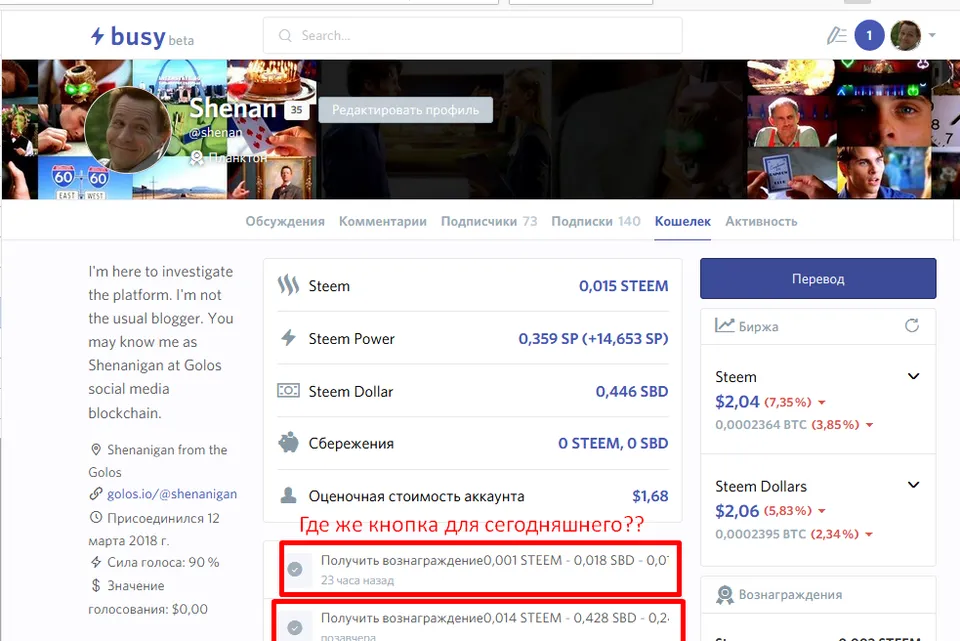Click the clock icon by Присоединился
Viewport: 960px width, 641px height.
tap(96, 517)
